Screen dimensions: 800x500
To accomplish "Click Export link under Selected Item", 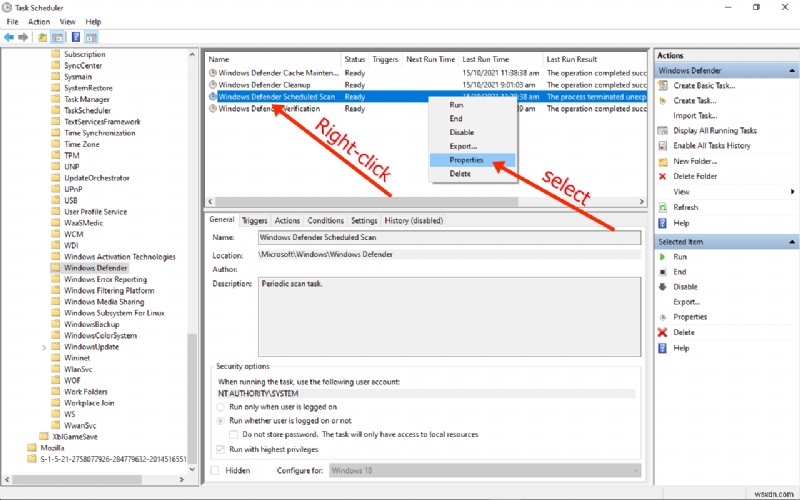I will (x=686, y=302).
